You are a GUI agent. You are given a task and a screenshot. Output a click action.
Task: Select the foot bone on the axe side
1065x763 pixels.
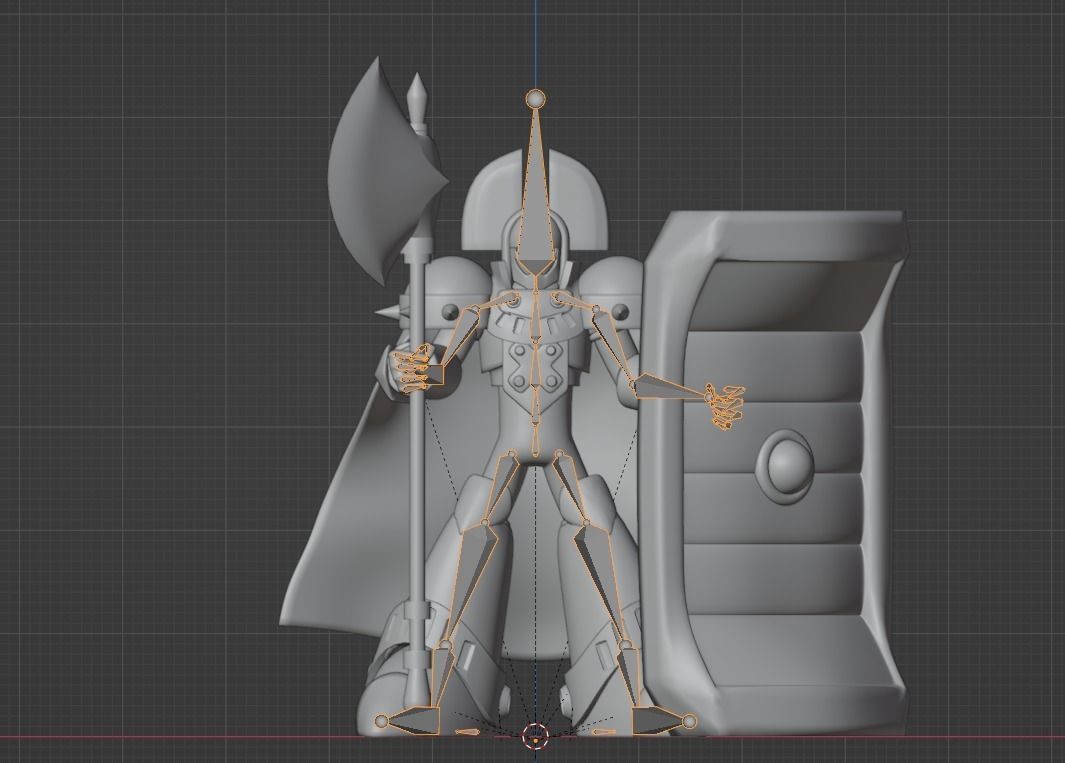point(416,721)
